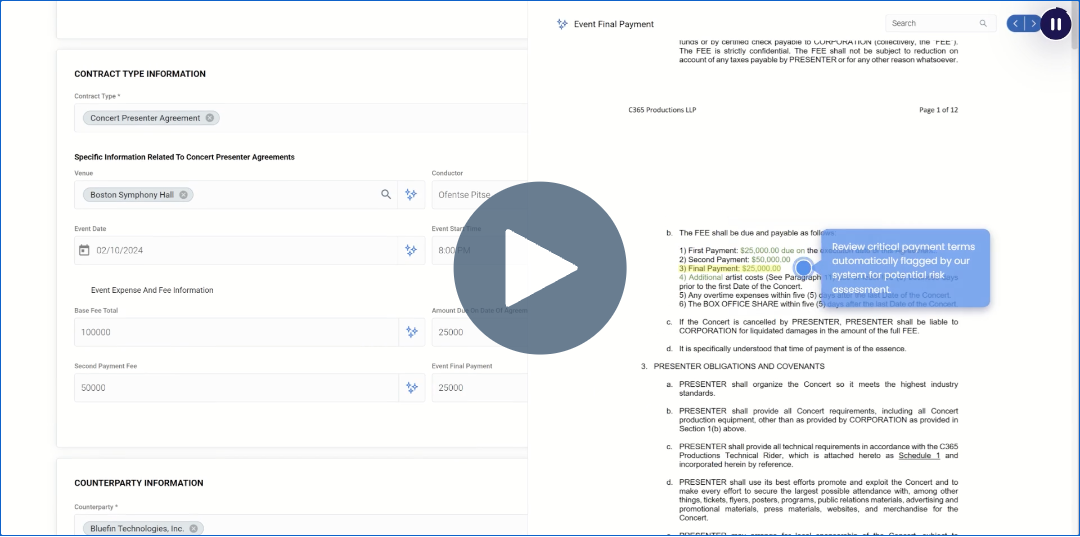Edit the Amount Due On Date field 25000
The width and height of the screenshot is (1080, 537).
point(479,332)
